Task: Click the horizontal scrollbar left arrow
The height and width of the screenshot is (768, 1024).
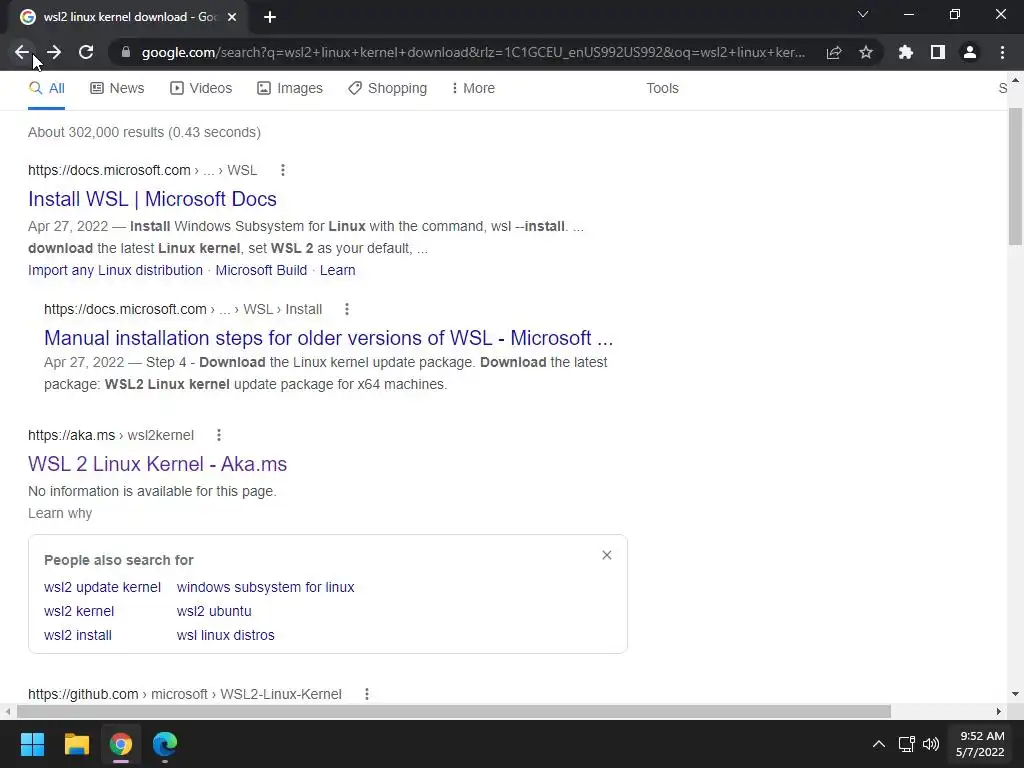Action: click(8, 711)
